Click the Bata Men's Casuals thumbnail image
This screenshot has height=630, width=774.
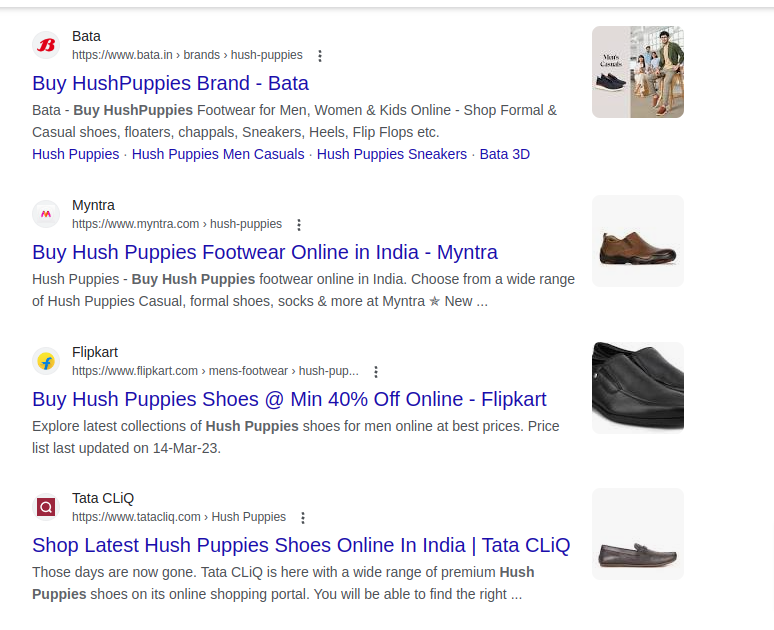coord(638,72)
